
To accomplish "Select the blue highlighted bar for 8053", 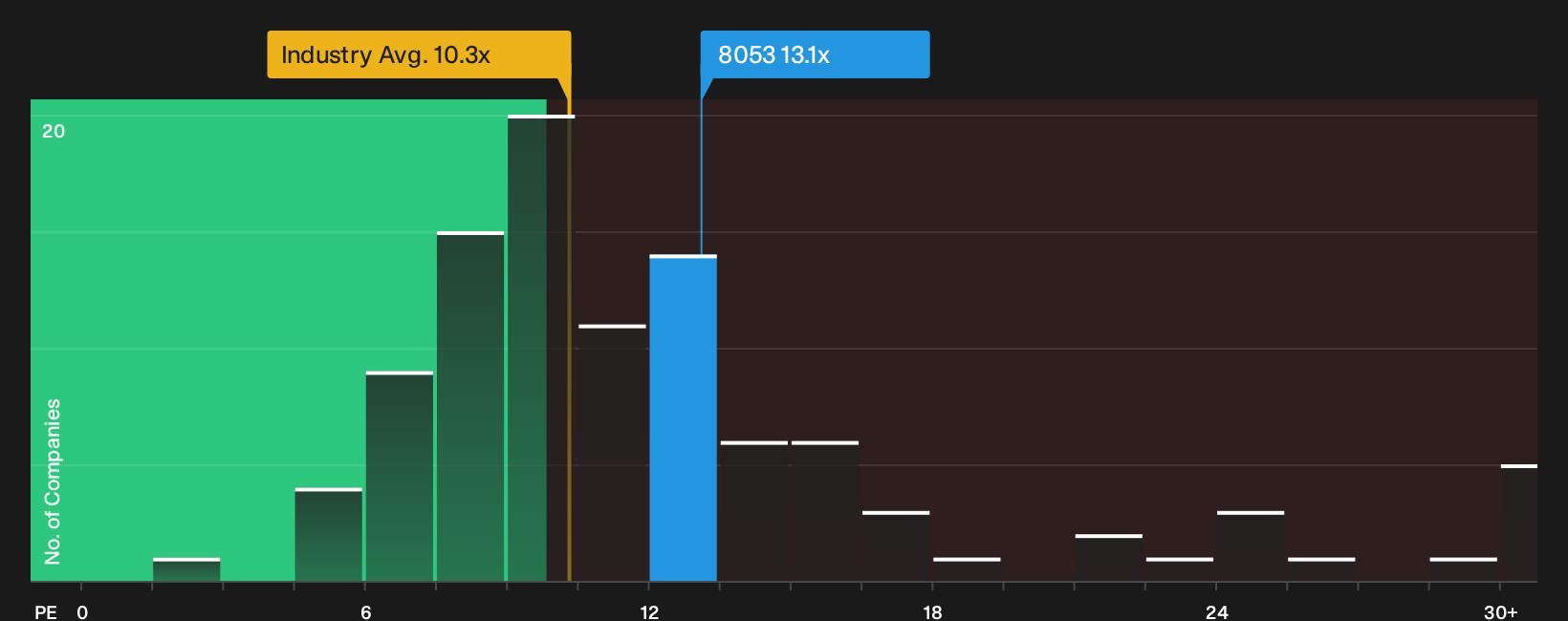I will click(x=683, y=418).
